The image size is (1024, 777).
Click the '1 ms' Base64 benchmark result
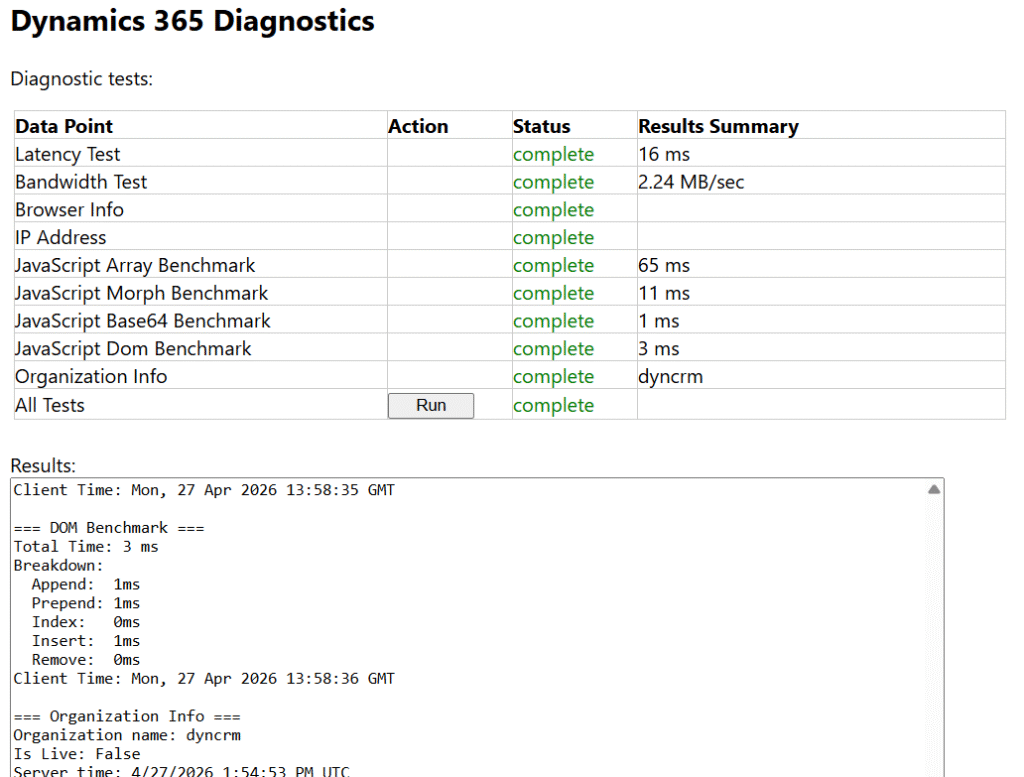pos(659,321)
